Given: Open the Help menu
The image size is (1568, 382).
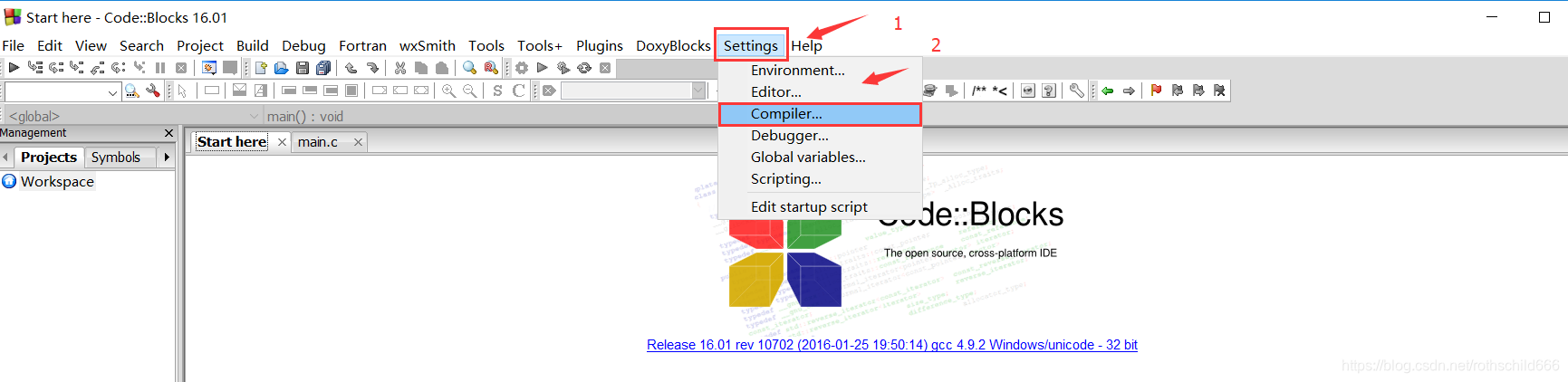Looking at the screenshot, I should [806, 45].
